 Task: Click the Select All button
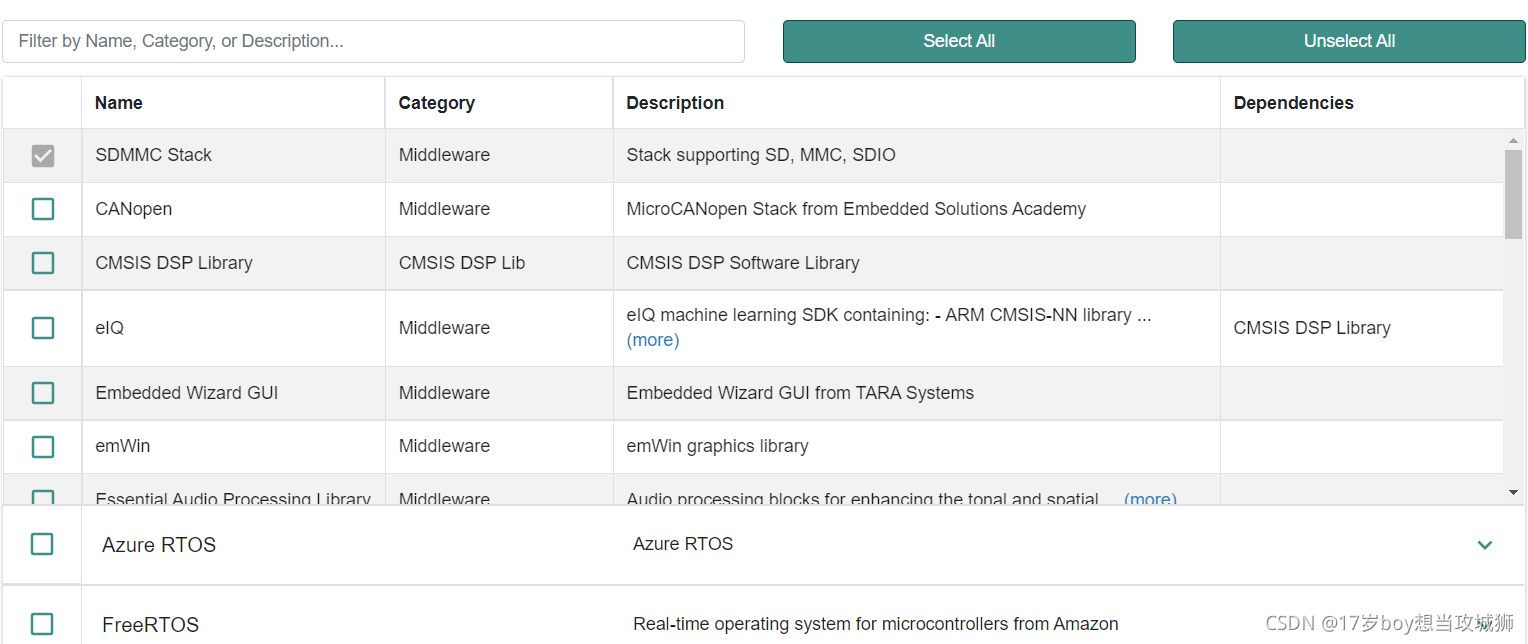click(959, 41)
